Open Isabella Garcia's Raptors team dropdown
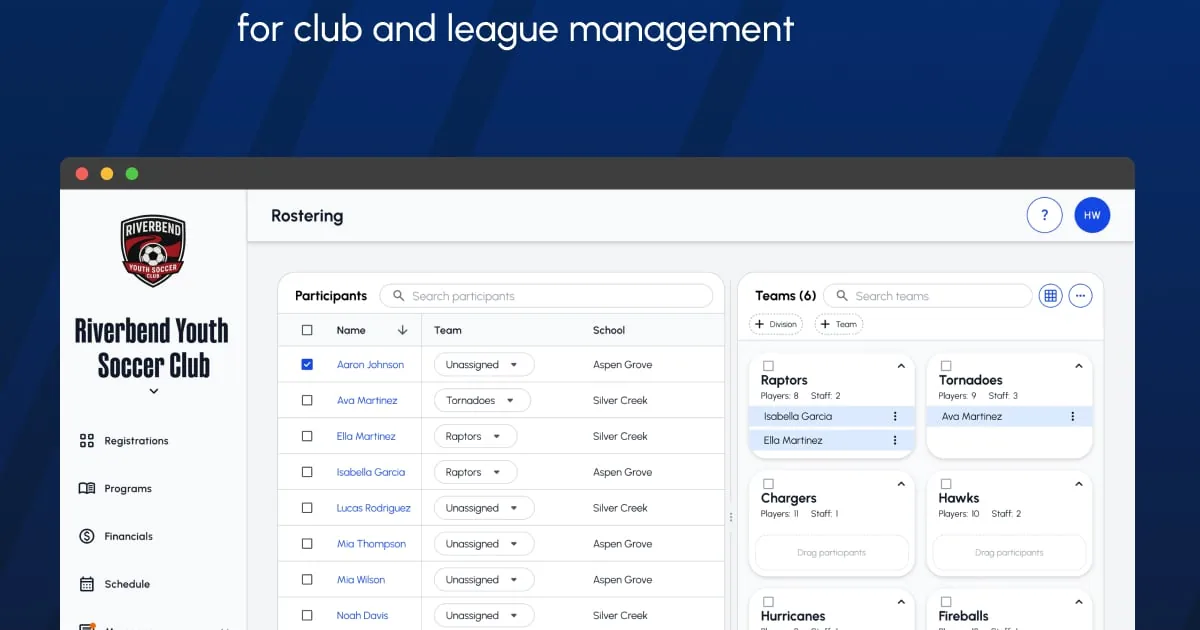The image size is (1200, 630). pyautogui.click(x=475, y=473)
